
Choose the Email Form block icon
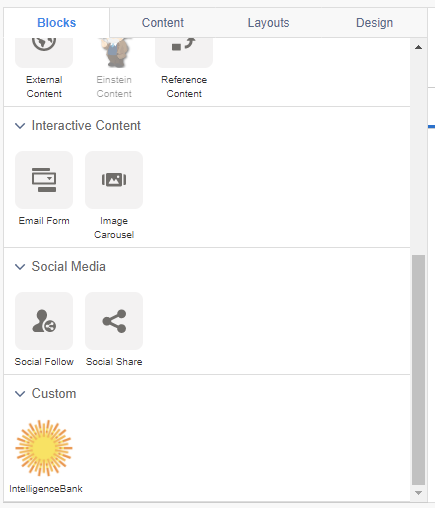(x=44, y=180)
